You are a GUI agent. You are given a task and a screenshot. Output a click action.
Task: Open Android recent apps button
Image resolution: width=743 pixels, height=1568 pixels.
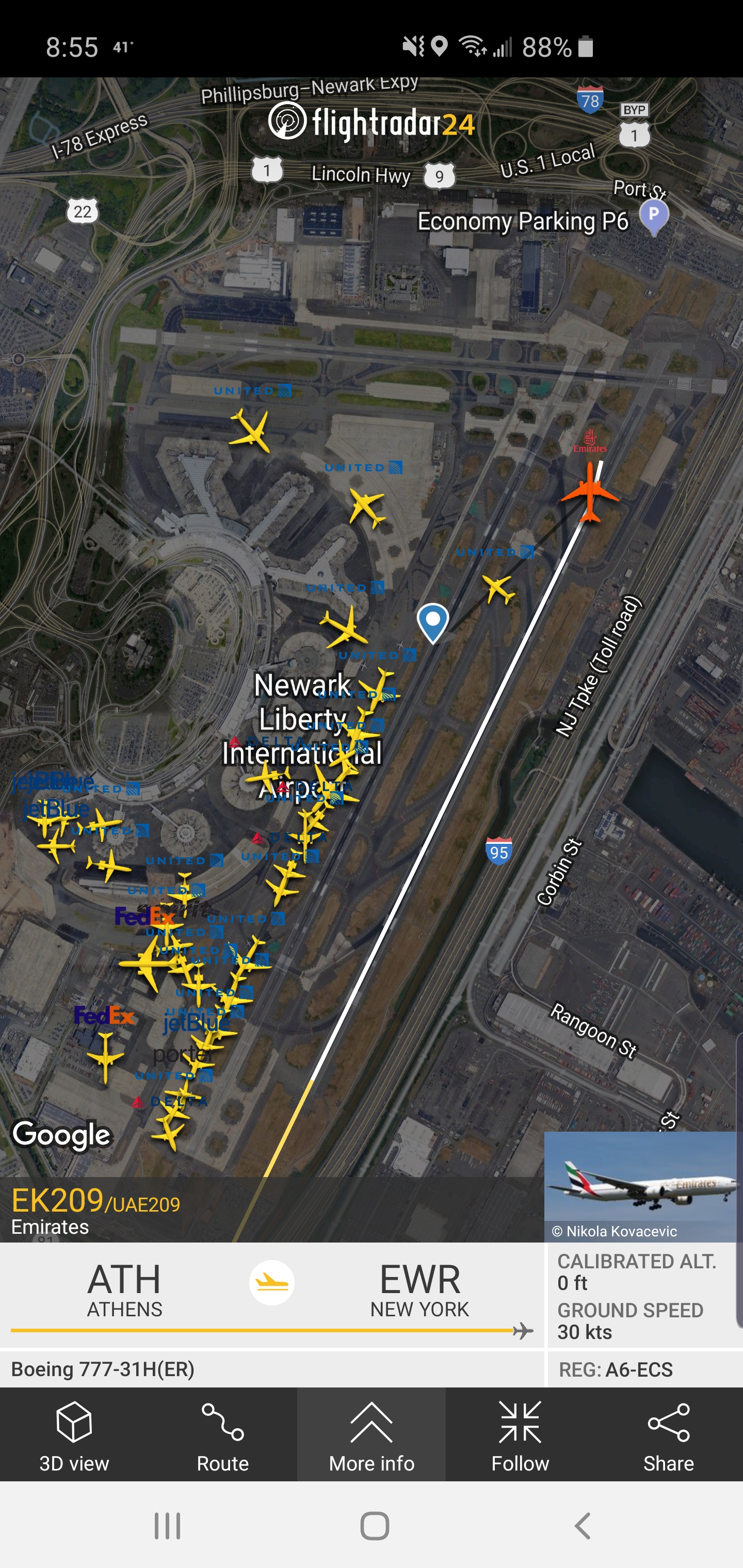pyautogui.click(x=167, y=1525)
